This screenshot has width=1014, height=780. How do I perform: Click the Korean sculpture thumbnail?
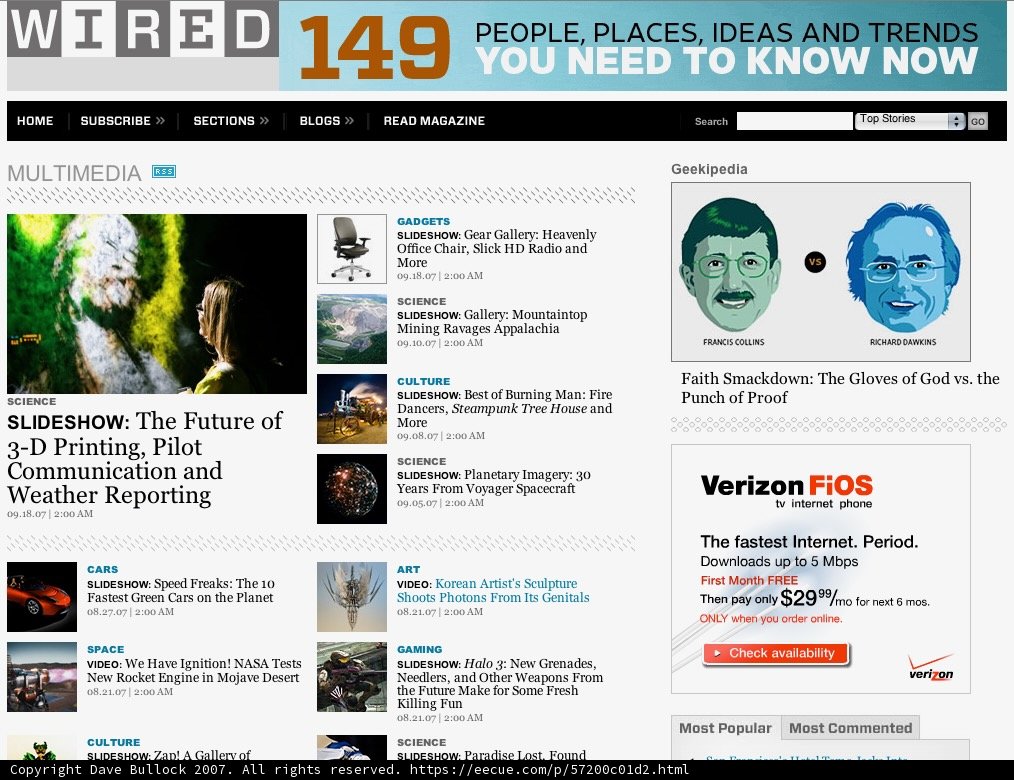coord(352,597)
